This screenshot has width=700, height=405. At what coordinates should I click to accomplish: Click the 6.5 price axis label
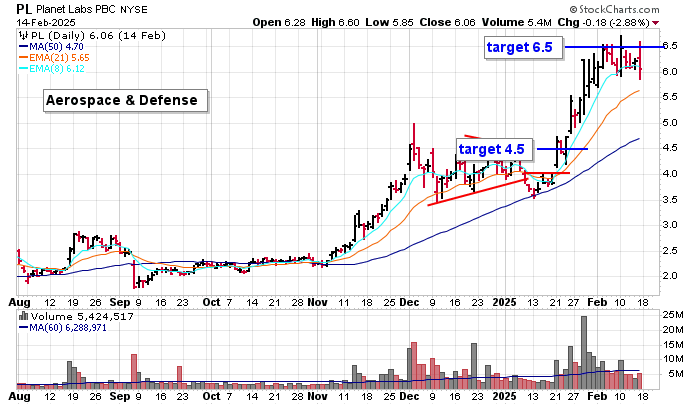pos(670,46)
